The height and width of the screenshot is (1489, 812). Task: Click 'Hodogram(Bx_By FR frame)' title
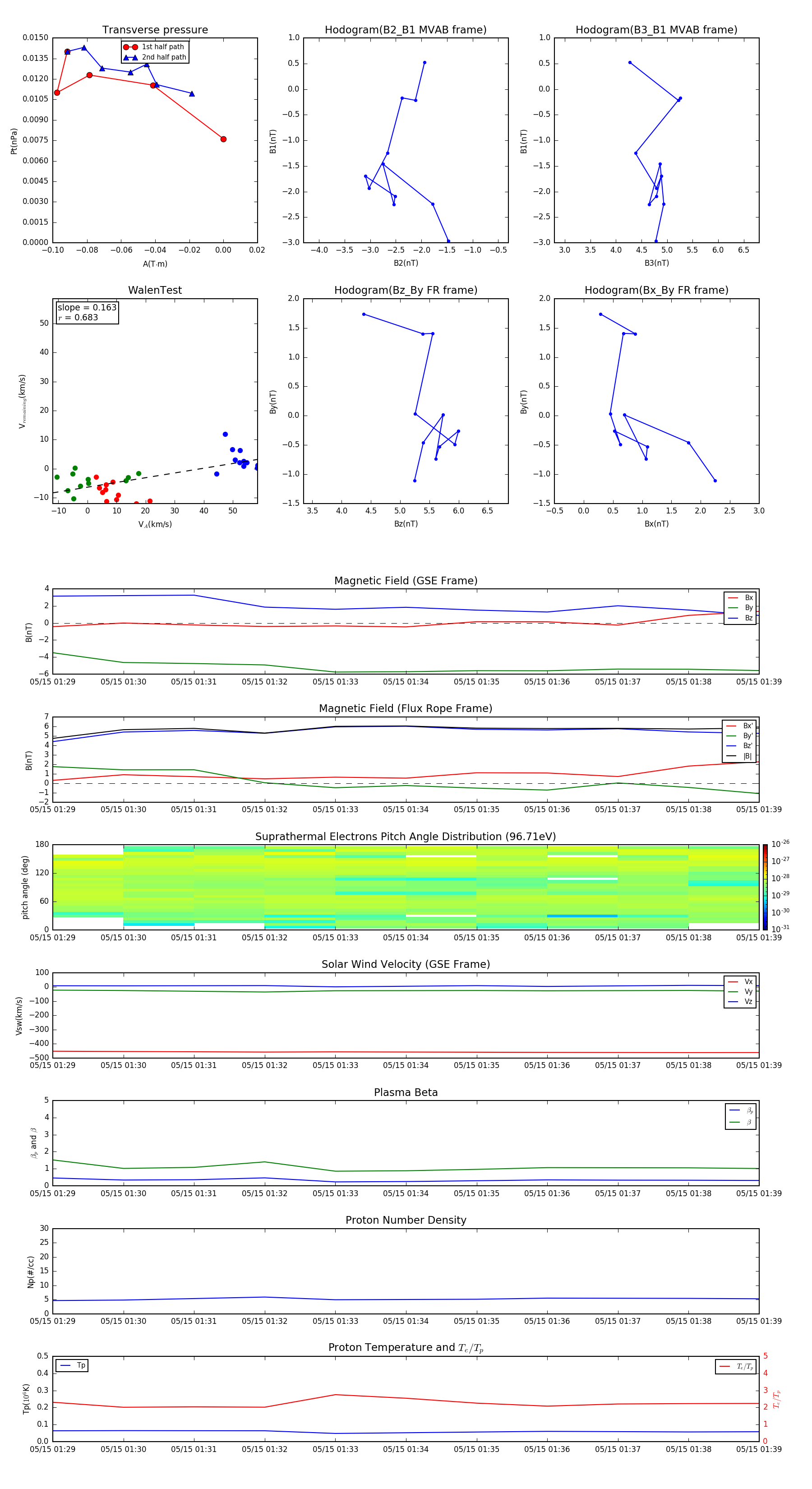click(656, 290)
